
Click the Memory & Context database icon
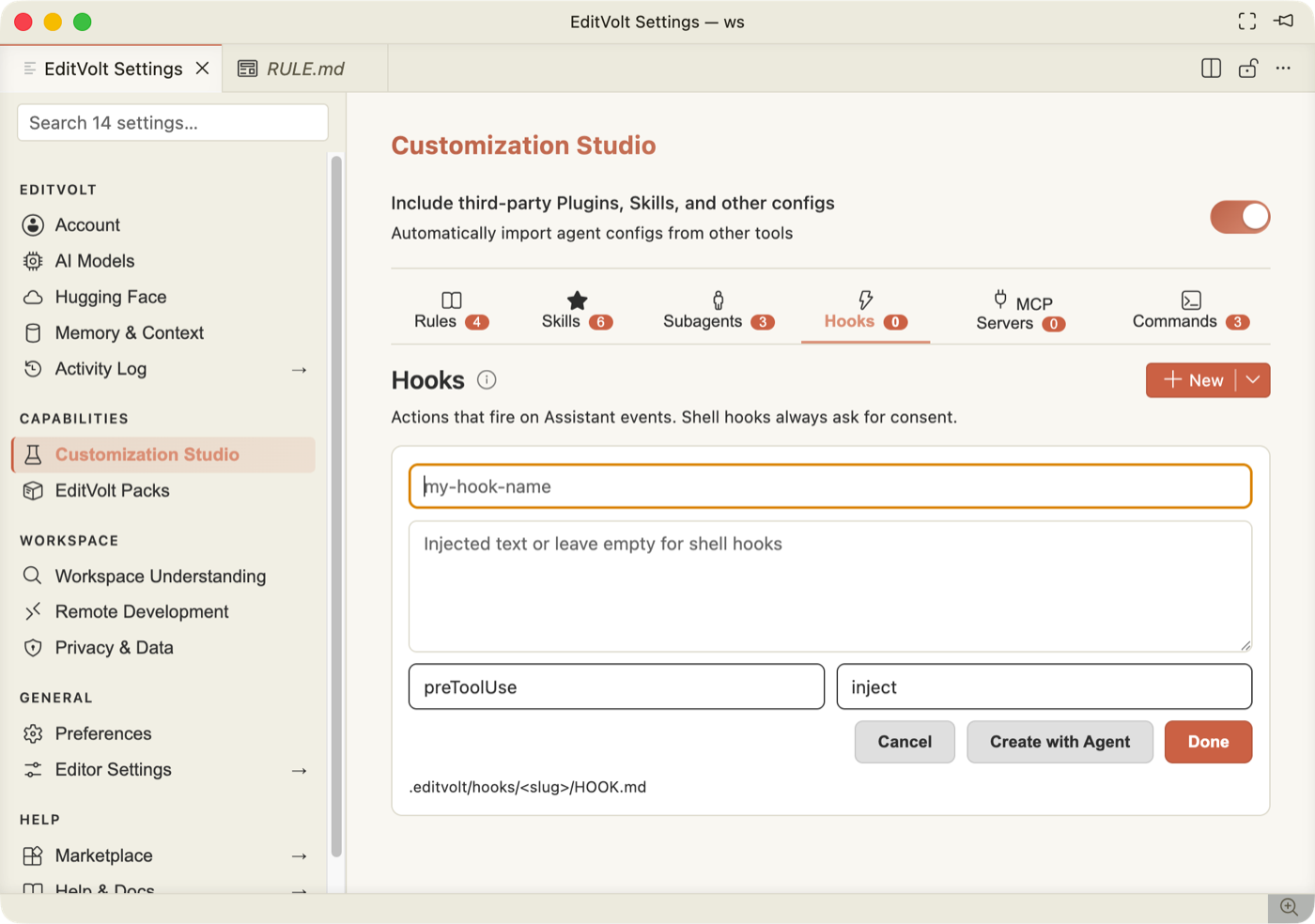tap(33, 333)
